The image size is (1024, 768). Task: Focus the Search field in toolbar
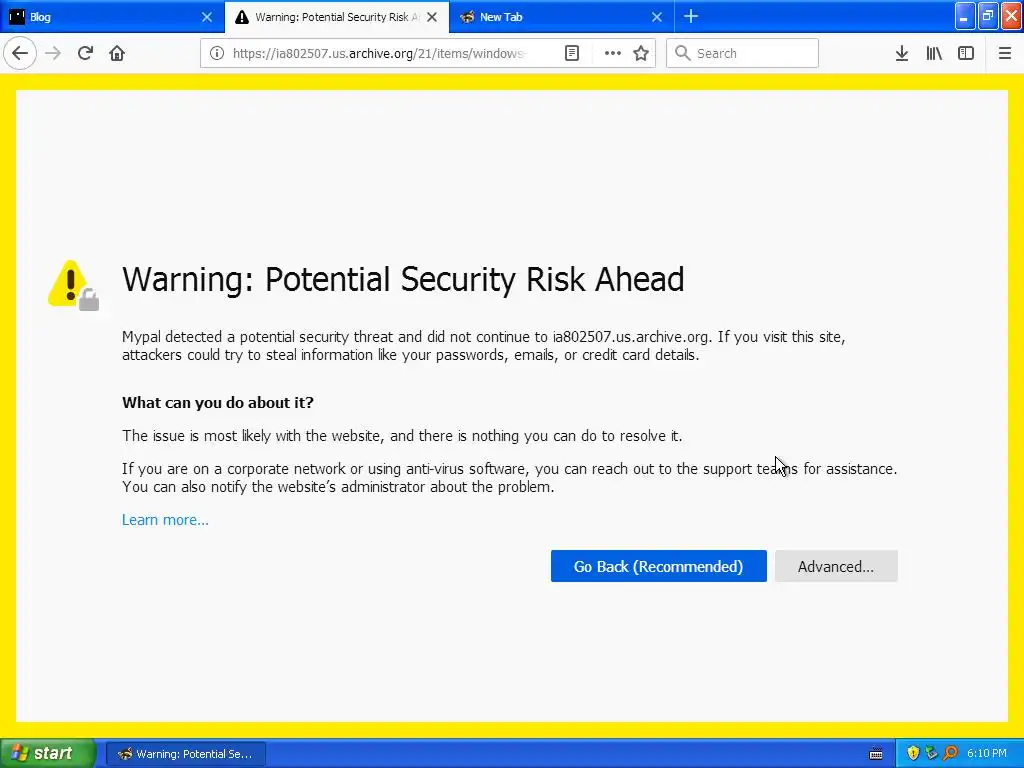[742, 53]
